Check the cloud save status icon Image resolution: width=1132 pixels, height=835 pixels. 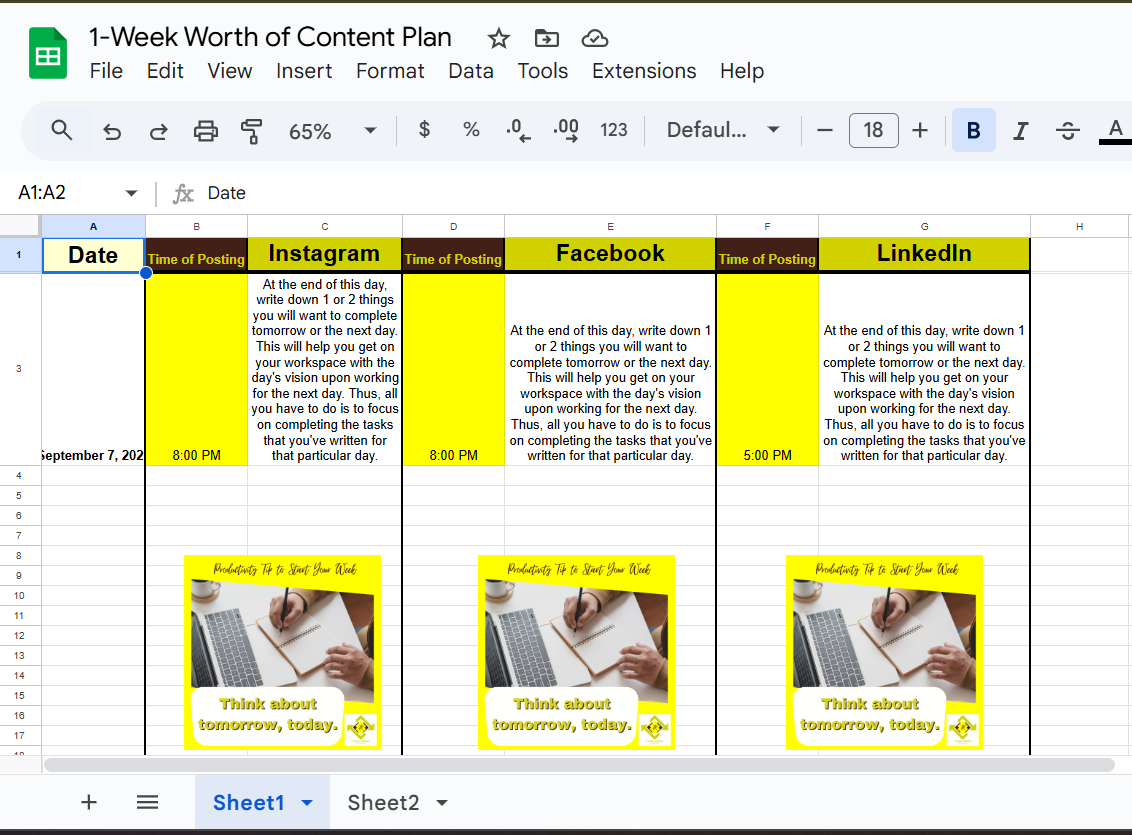(x=595, y=39)
